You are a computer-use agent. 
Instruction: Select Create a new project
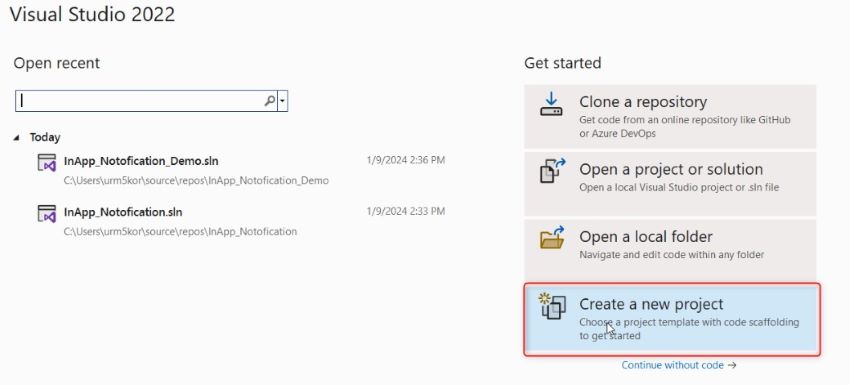click(x=672, y=319)
